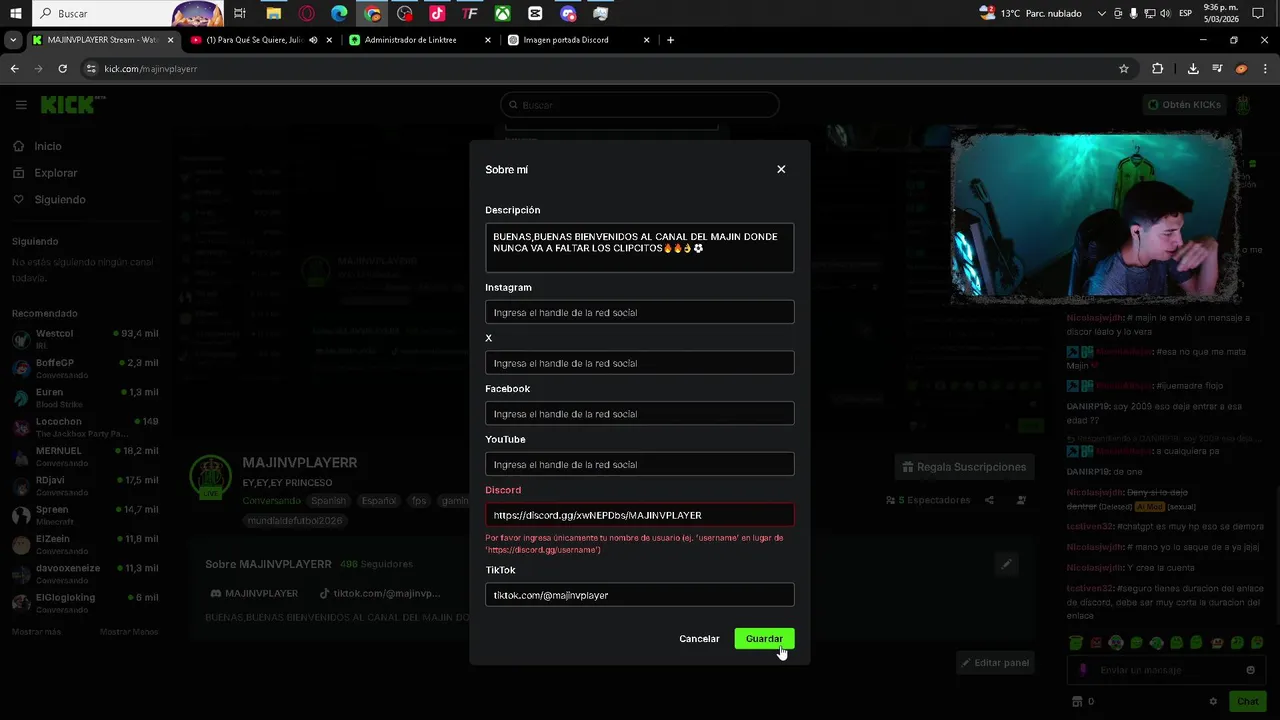This screenshot has height=720, width=1280.
Task: Open the TF app from the taskbar
Action: 469,13
